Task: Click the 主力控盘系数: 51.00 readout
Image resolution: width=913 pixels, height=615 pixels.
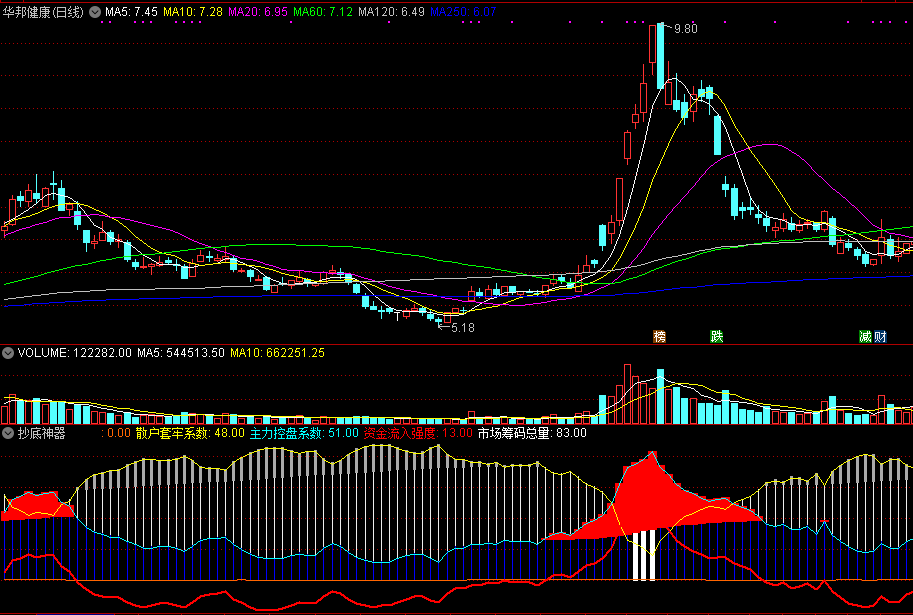Action: 305,433
